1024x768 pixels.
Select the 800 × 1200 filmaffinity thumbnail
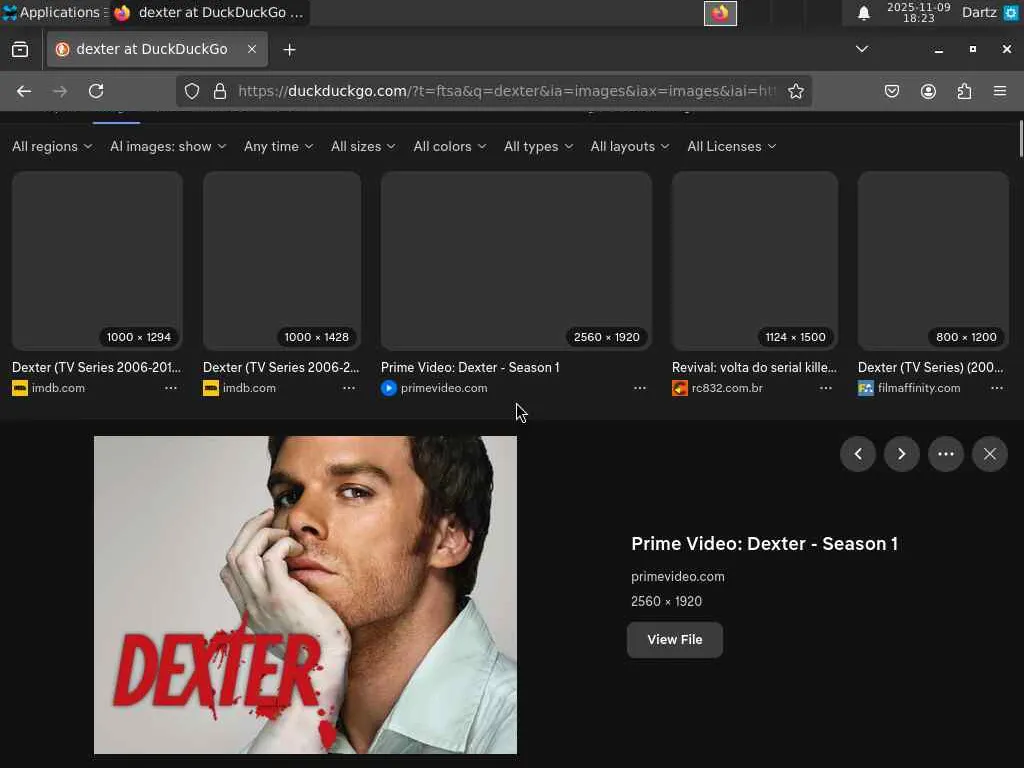point(933,261)
